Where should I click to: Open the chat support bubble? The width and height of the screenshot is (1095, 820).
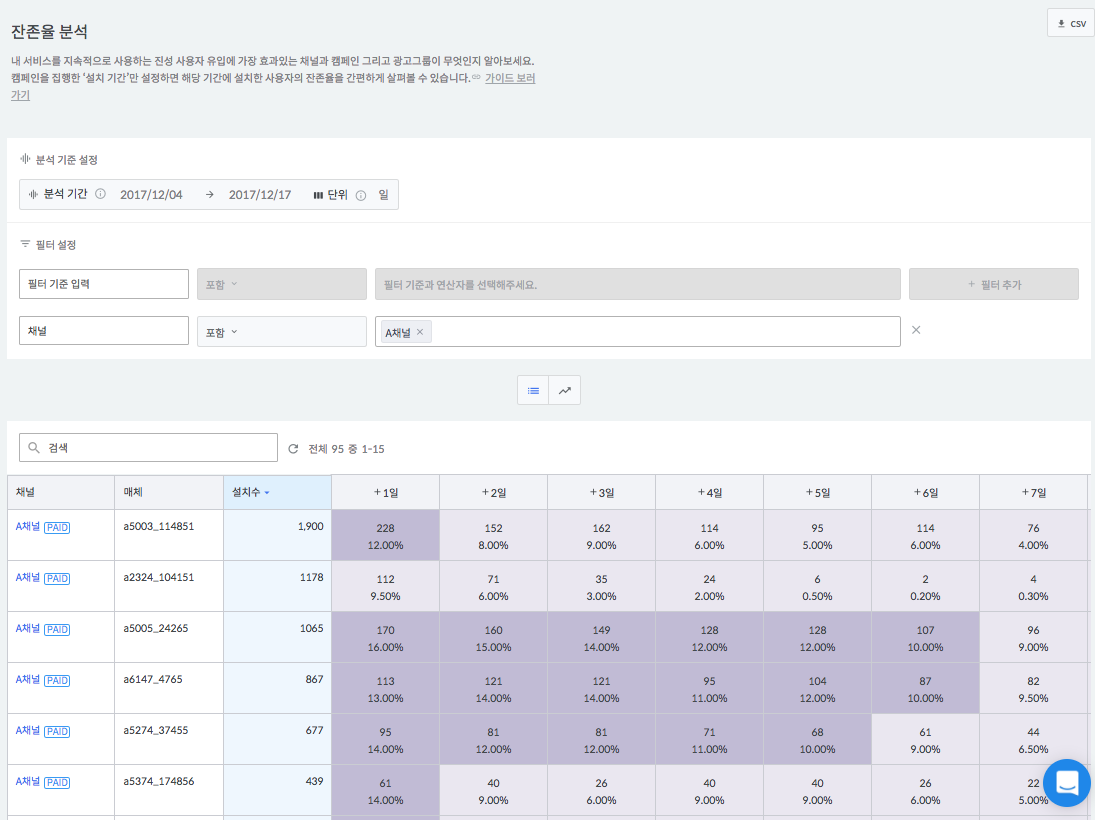click(1067, 783)
